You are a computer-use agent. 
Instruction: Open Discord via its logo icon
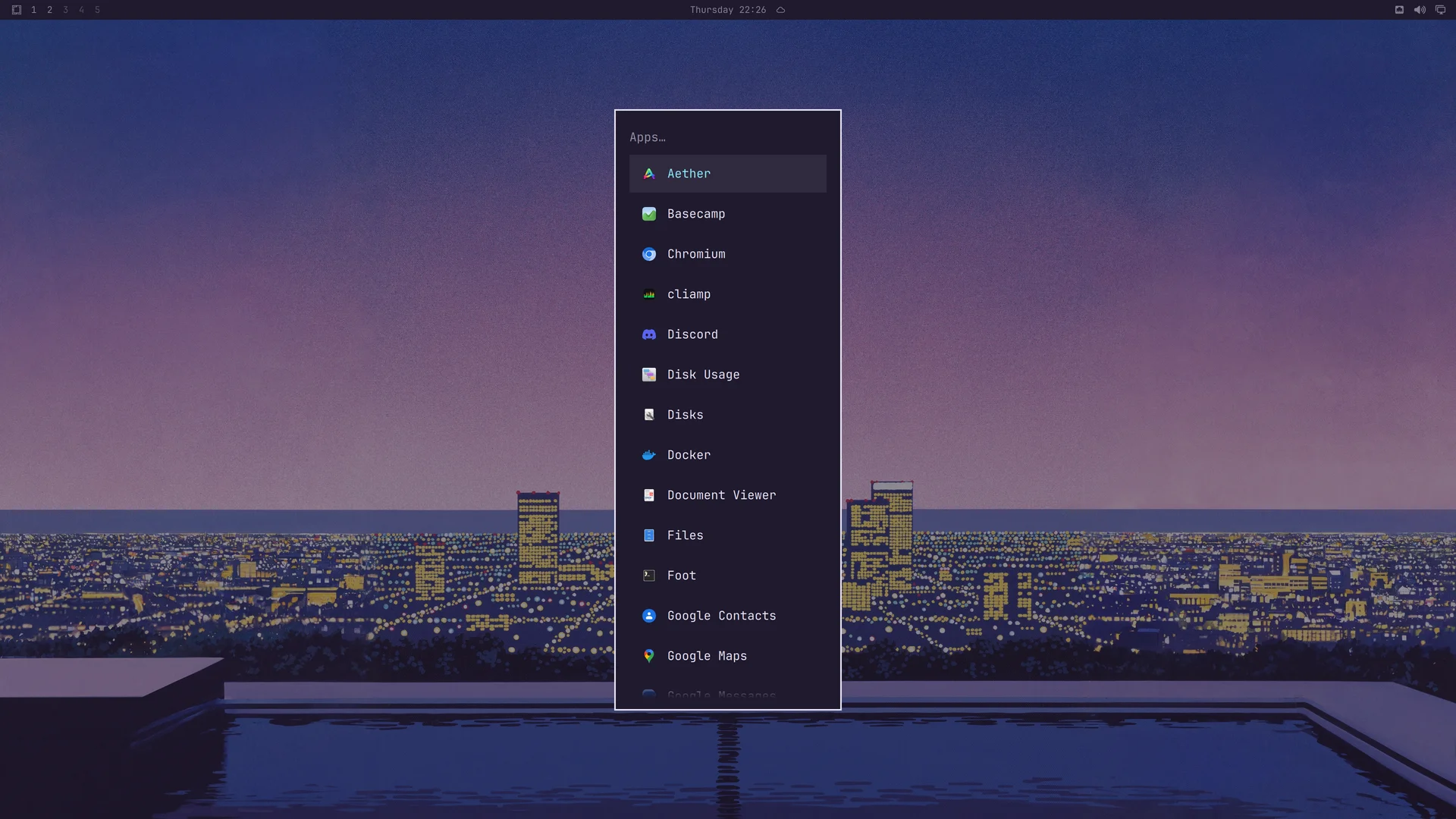click(649, 334)
